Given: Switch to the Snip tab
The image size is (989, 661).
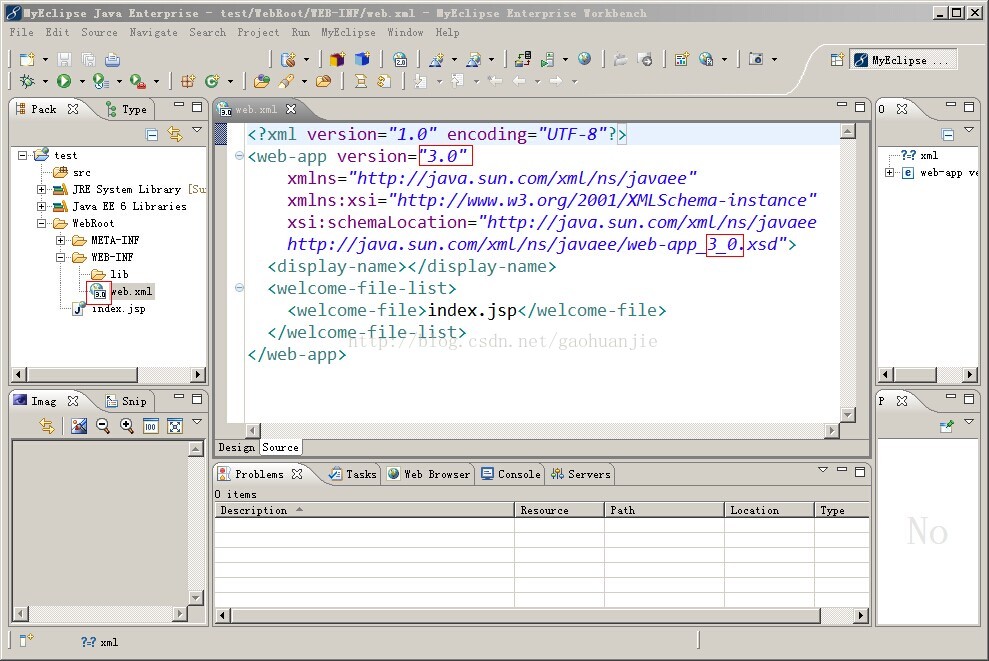Looking at the screenshot, I should click(127, 401).
